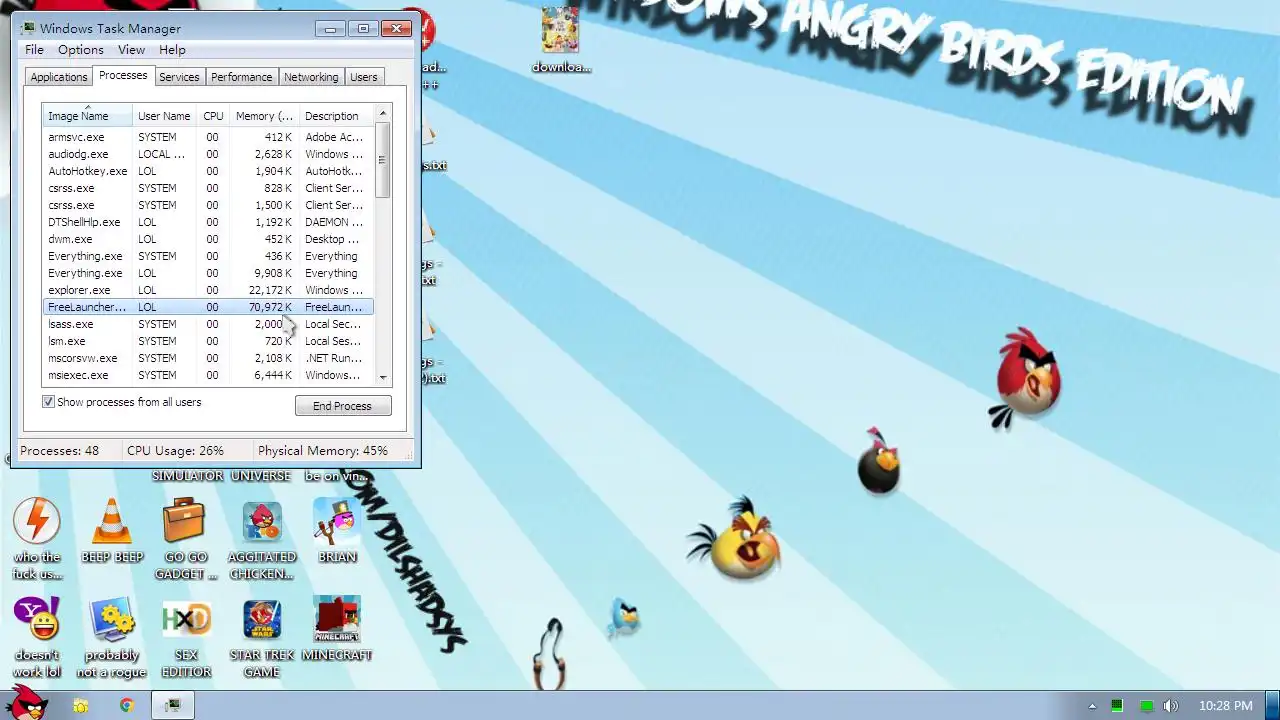Click the Angry Birds Start button

pyautogui.click(x=27, y=702)
